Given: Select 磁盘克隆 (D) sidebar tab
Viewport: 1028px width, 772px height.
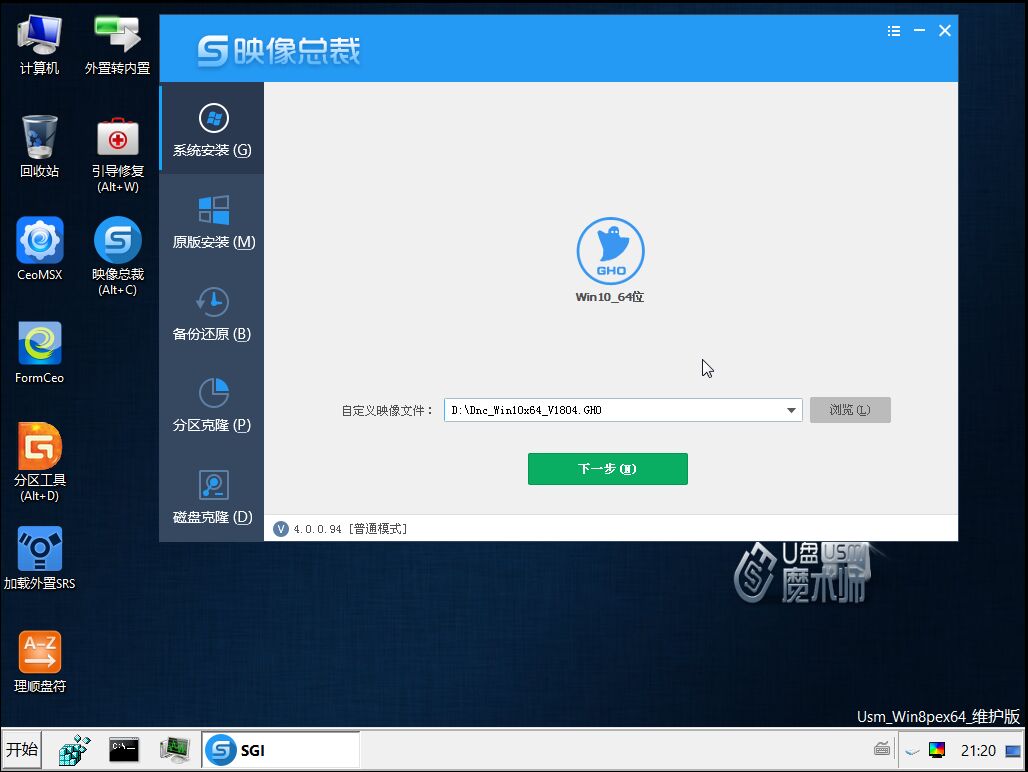Looking at the screenshot, I should 212,496.
